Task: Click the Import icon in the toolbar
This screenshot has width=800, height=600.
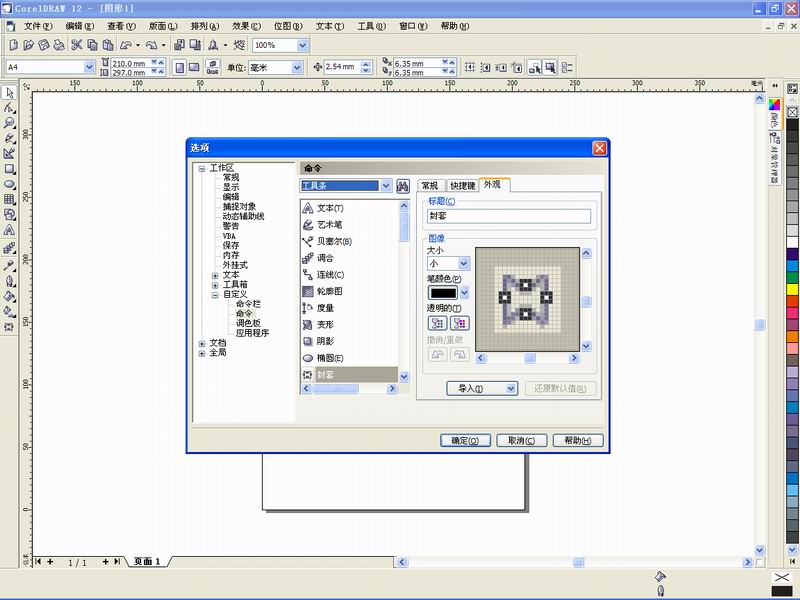Action: 179,45
